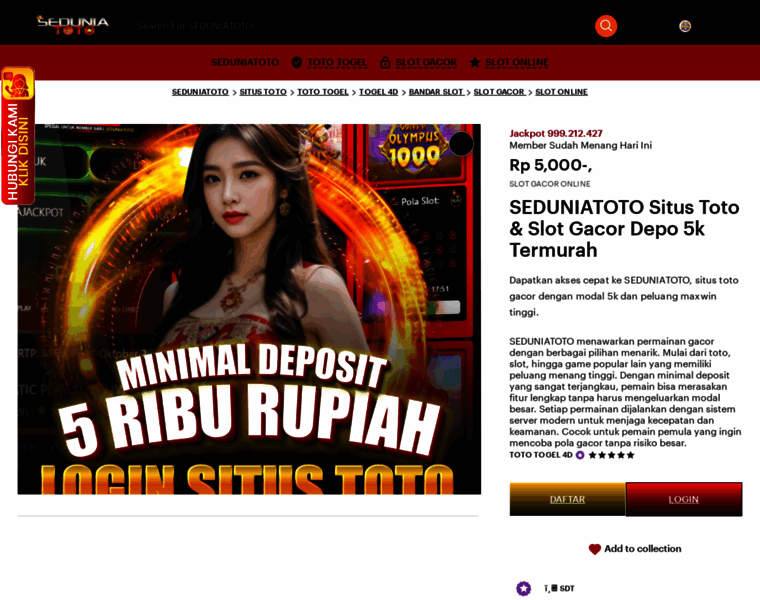
Task: Go to SEDUNIATOTO breadcrumb link
Action: pos(200,92)
